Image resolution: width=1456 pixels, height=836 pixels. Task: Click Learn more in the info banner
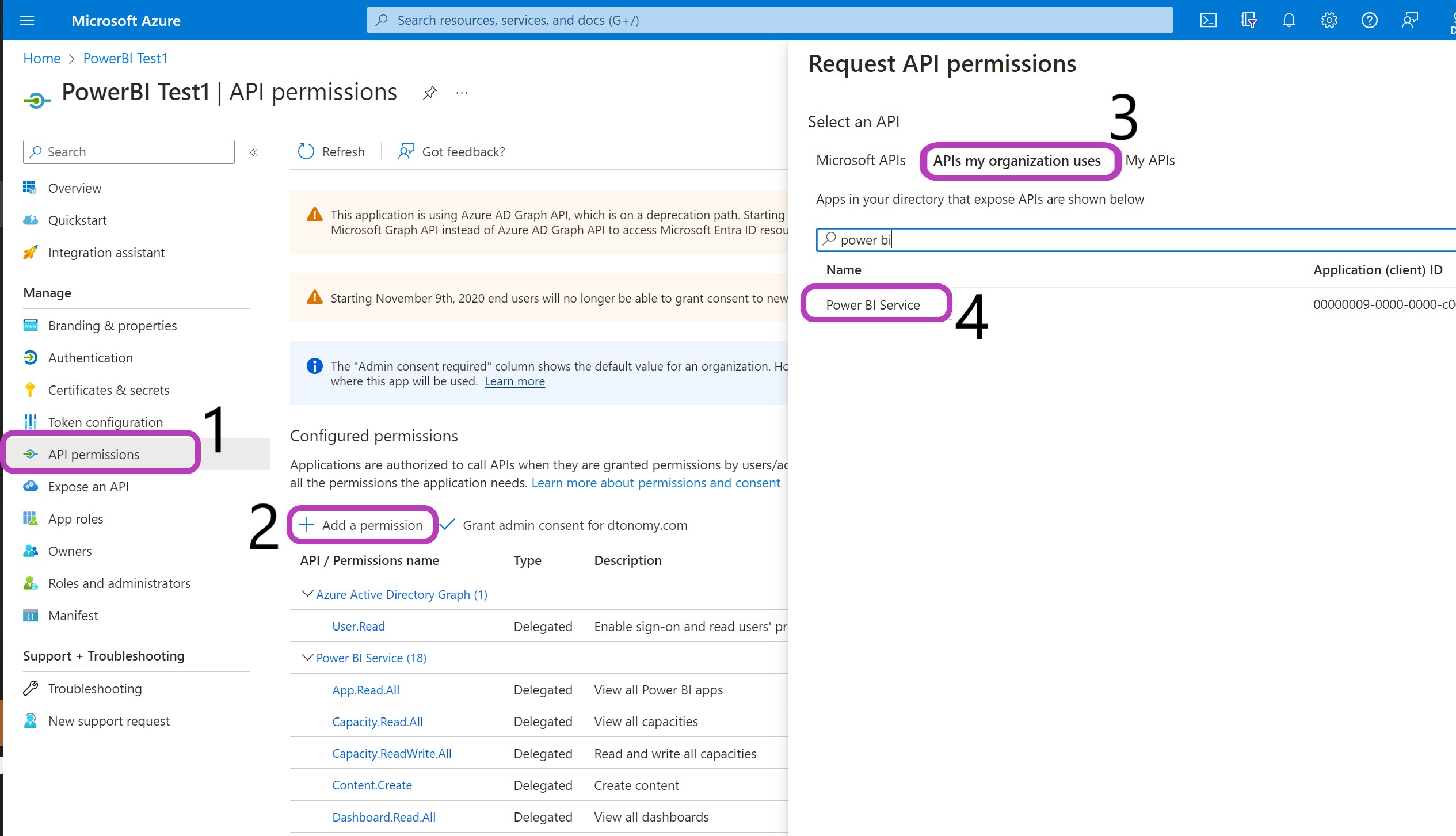click(514, 381)
